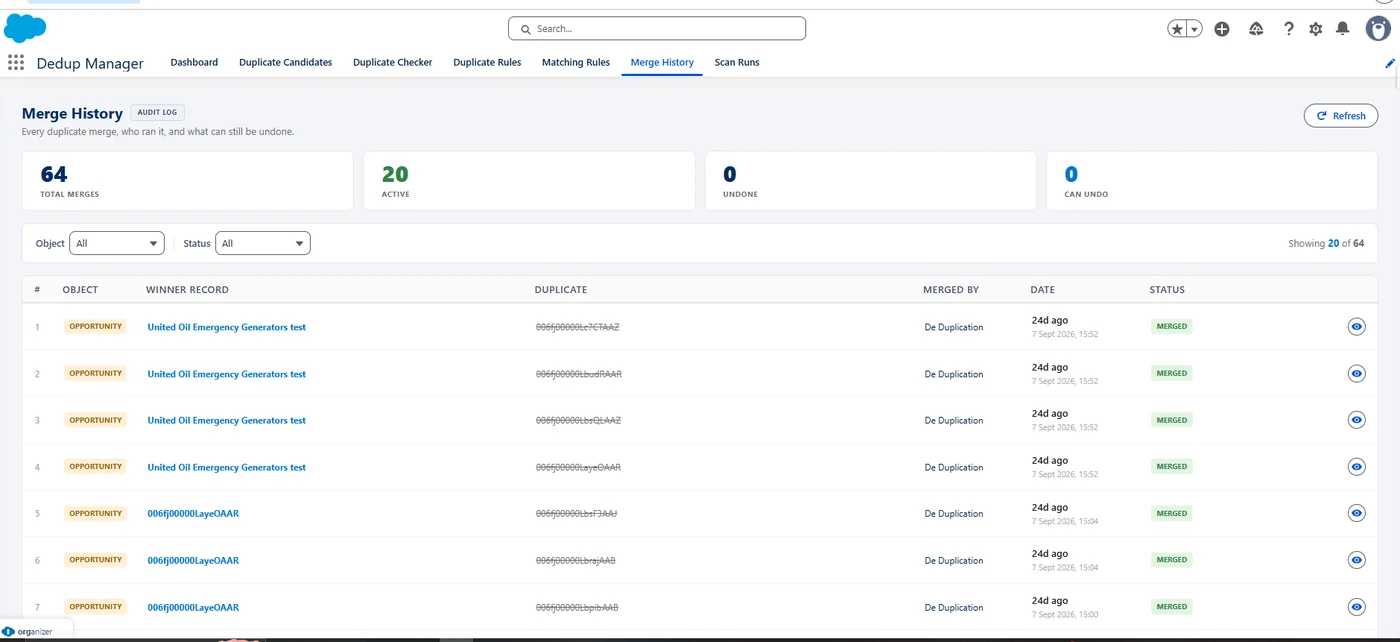The image size is (1400, 642).
Task: View details eye icon for row 5
Action: click(1356, 513)
